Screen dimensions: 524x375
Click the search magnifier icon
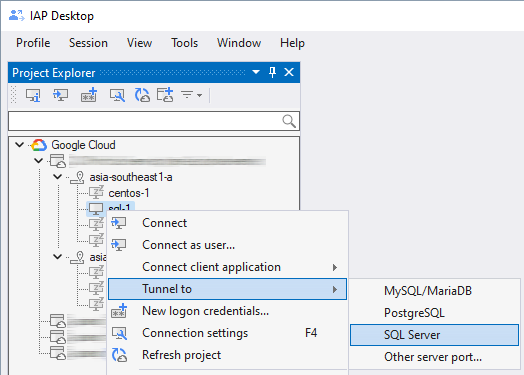pyautogui.click(x=289, y=121)
